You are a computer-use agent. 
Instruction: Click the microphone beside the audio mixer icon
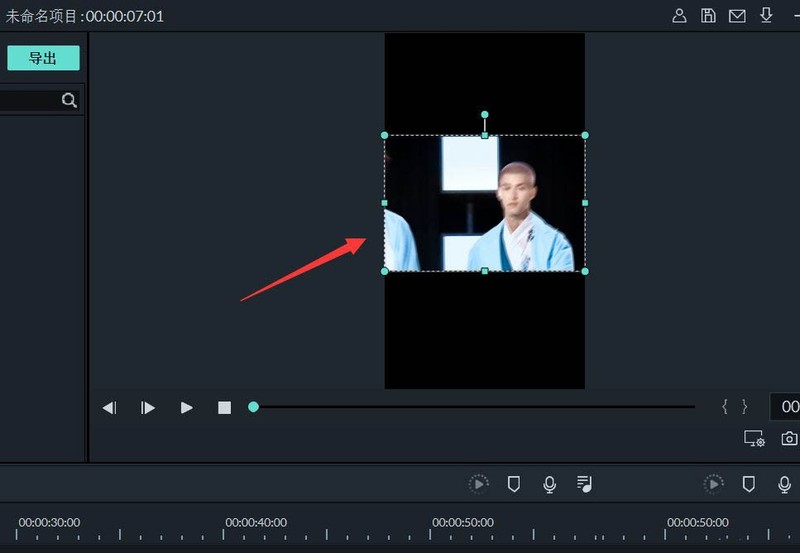pos(549,484)
